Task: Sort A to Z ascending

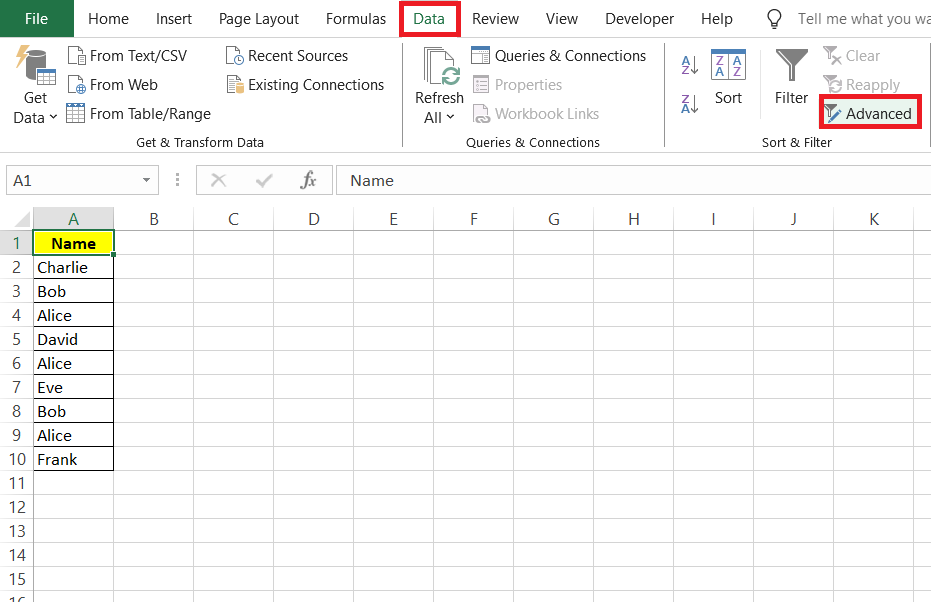Action: 689,65
